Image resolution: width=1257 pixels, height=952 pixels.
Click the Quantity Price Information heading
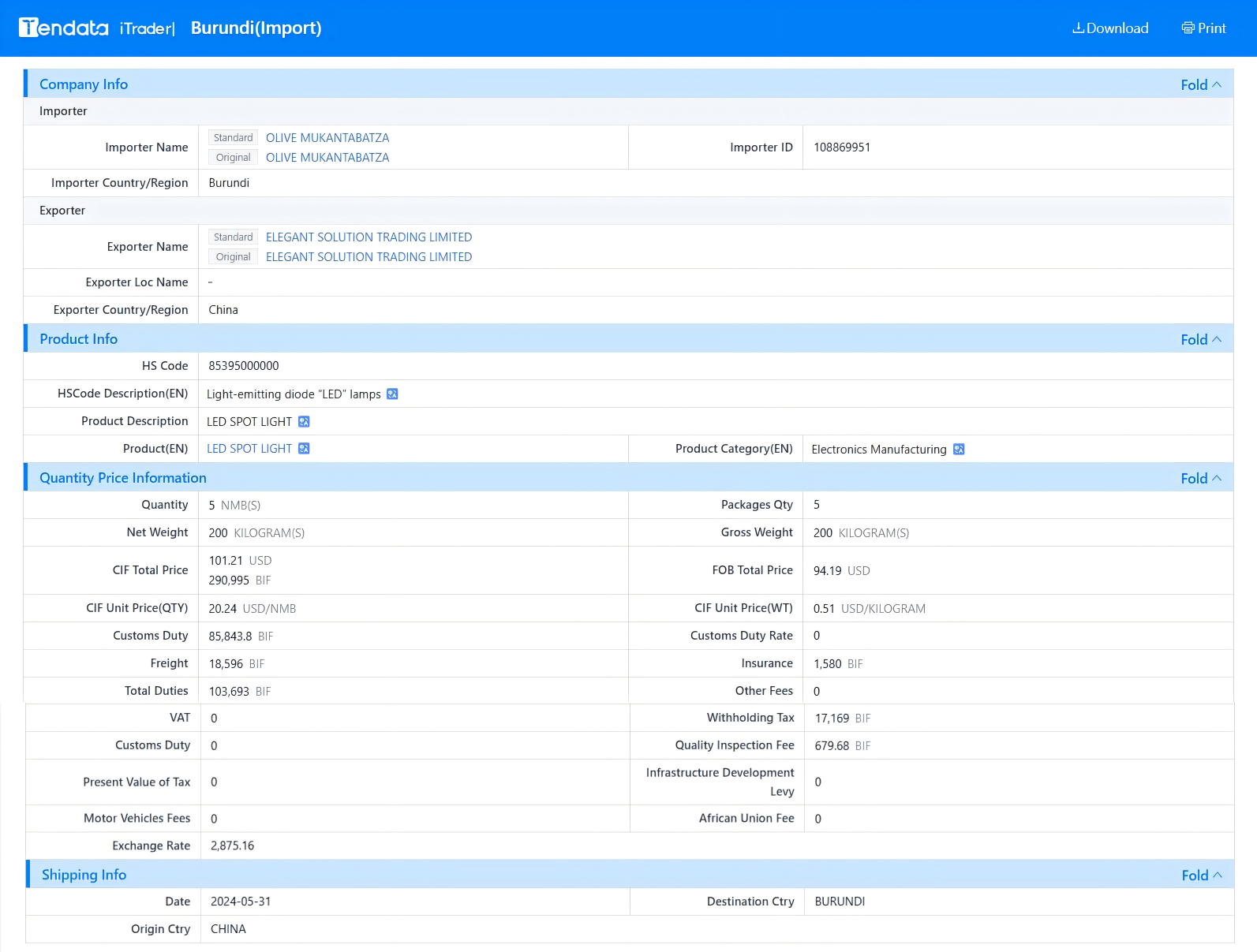click(123, 478)
